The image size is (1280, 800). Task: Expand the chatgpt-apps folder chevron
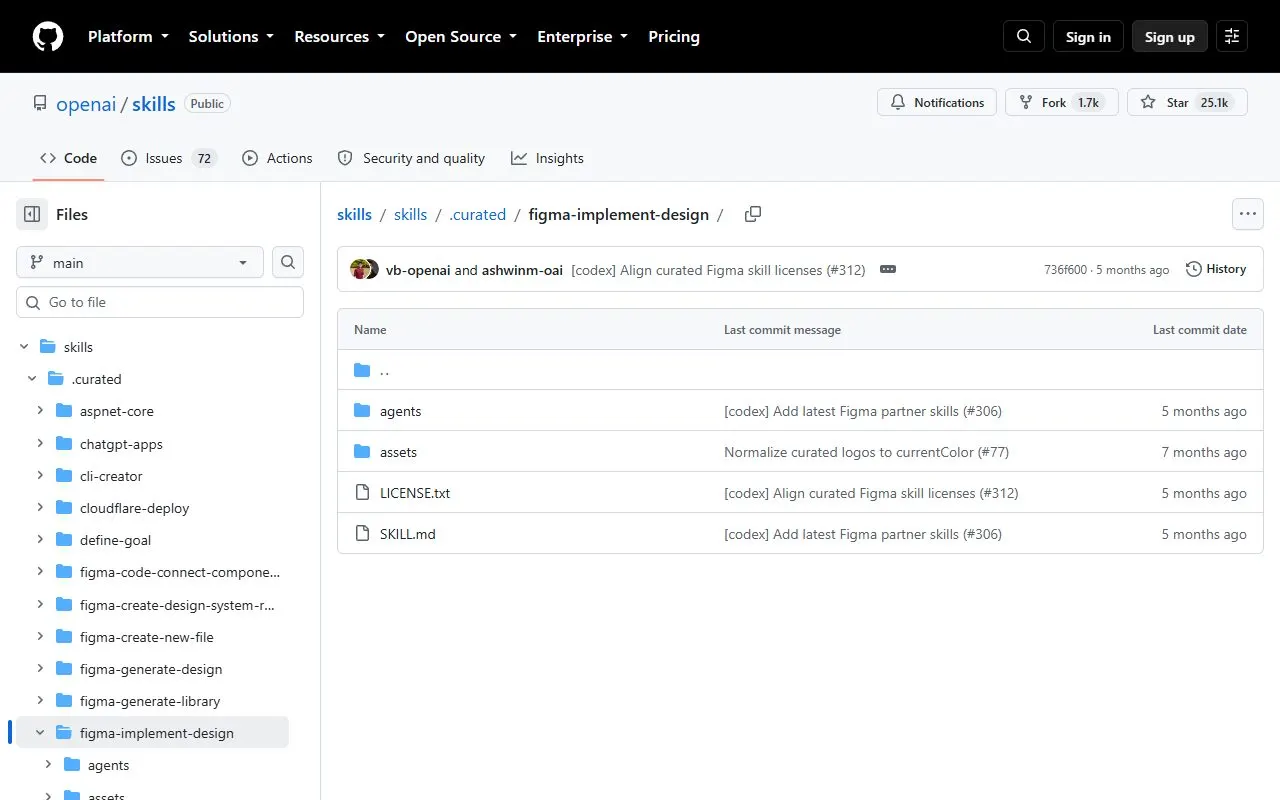(x=40, y=444)
